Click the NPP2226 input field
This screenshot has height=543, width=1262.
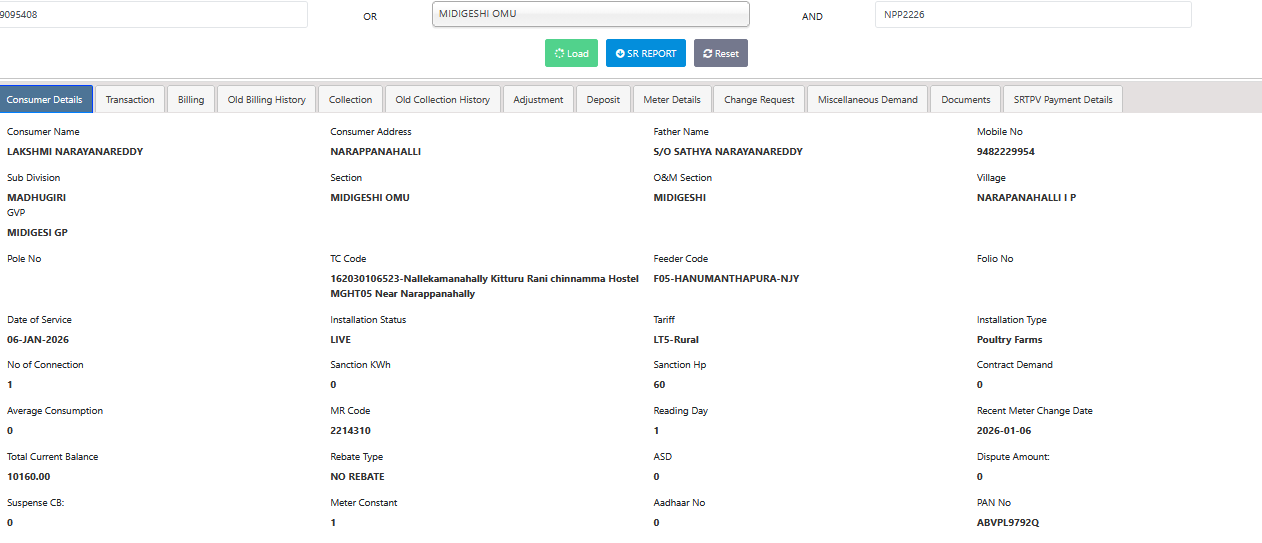tap(1032, 14)
